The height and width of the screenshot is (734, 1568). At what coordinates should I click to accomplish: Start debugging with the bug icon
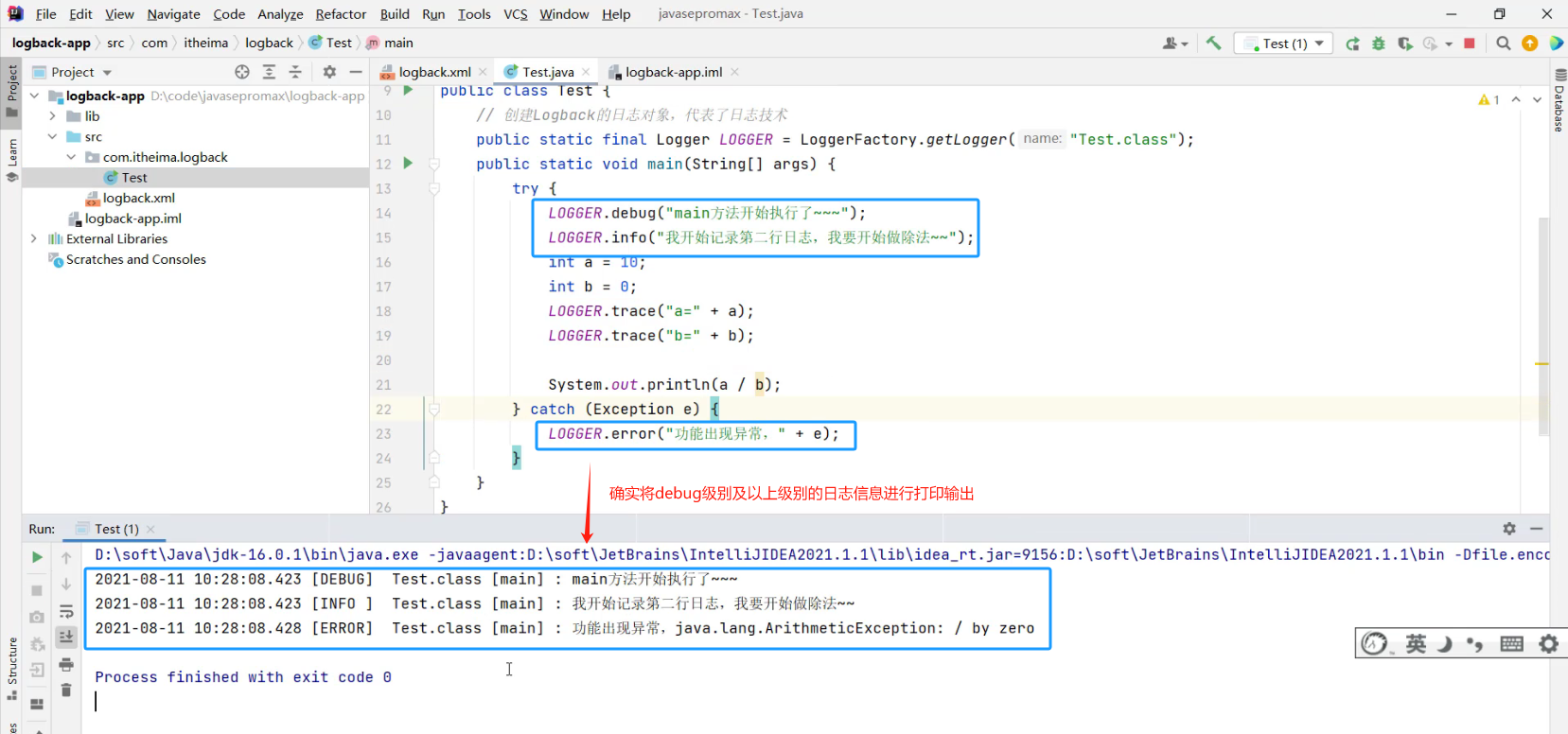(1379, 44)
